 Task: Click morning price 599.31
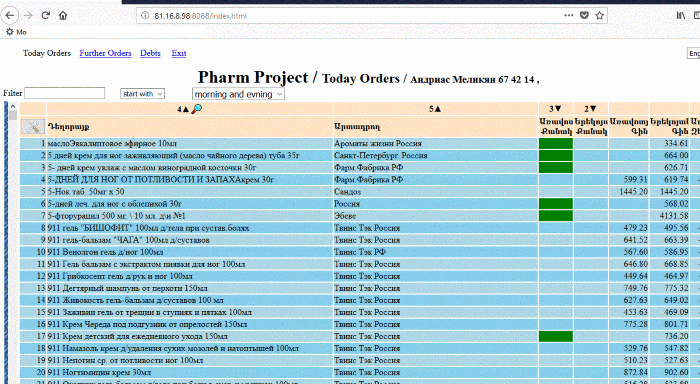[x=636, y=179]
